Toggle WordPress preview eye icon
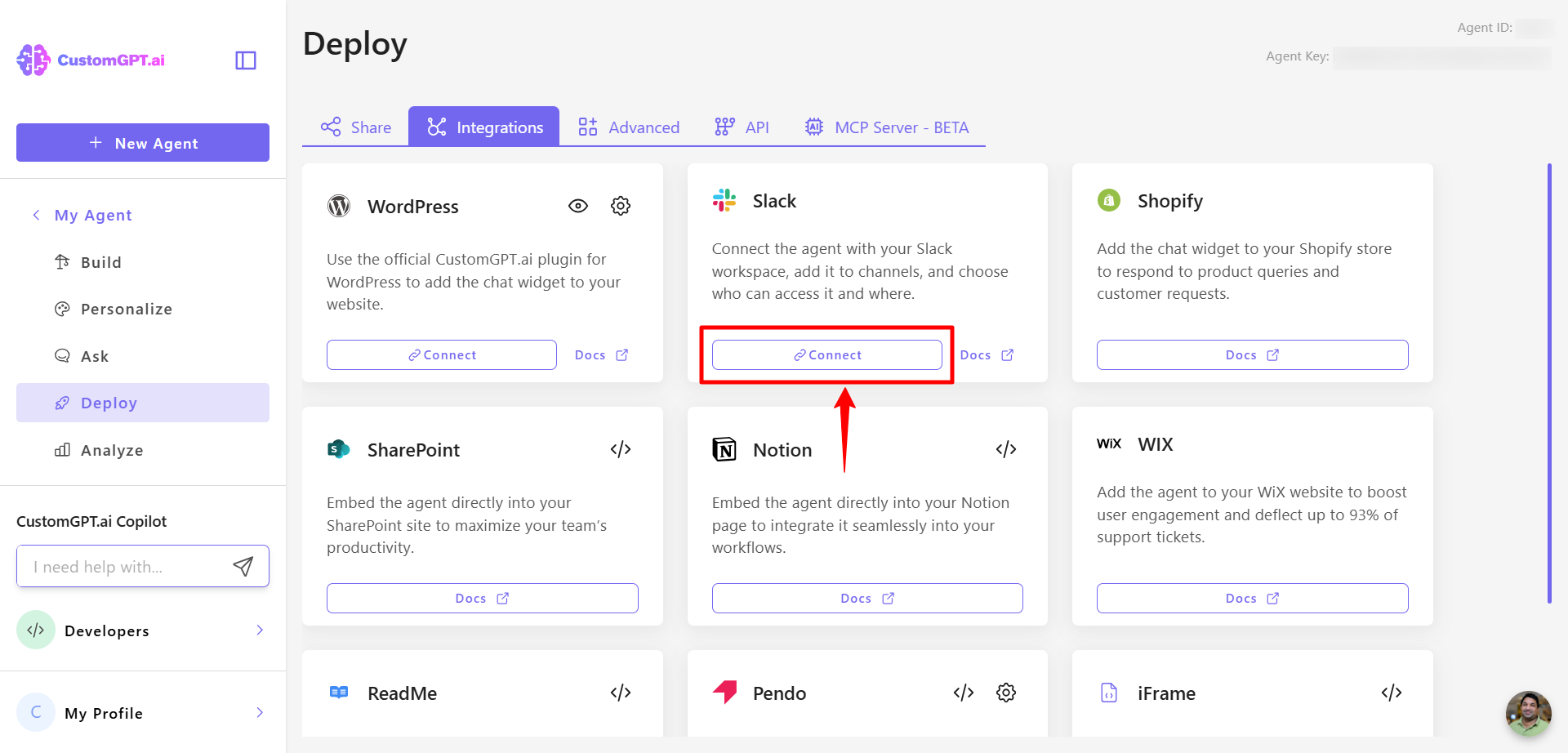 tap(578, 206)
